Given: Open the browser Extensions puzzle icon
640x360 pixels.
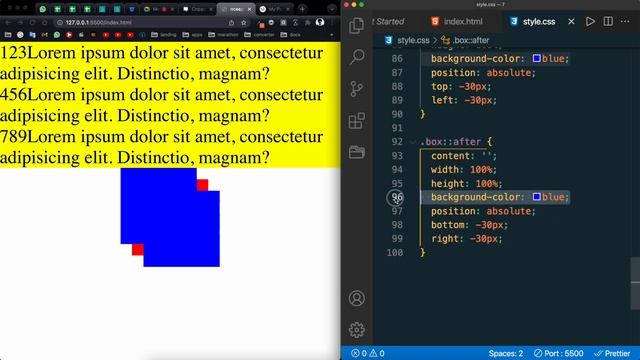Looking at the screenshot, I should pos(308,22).
